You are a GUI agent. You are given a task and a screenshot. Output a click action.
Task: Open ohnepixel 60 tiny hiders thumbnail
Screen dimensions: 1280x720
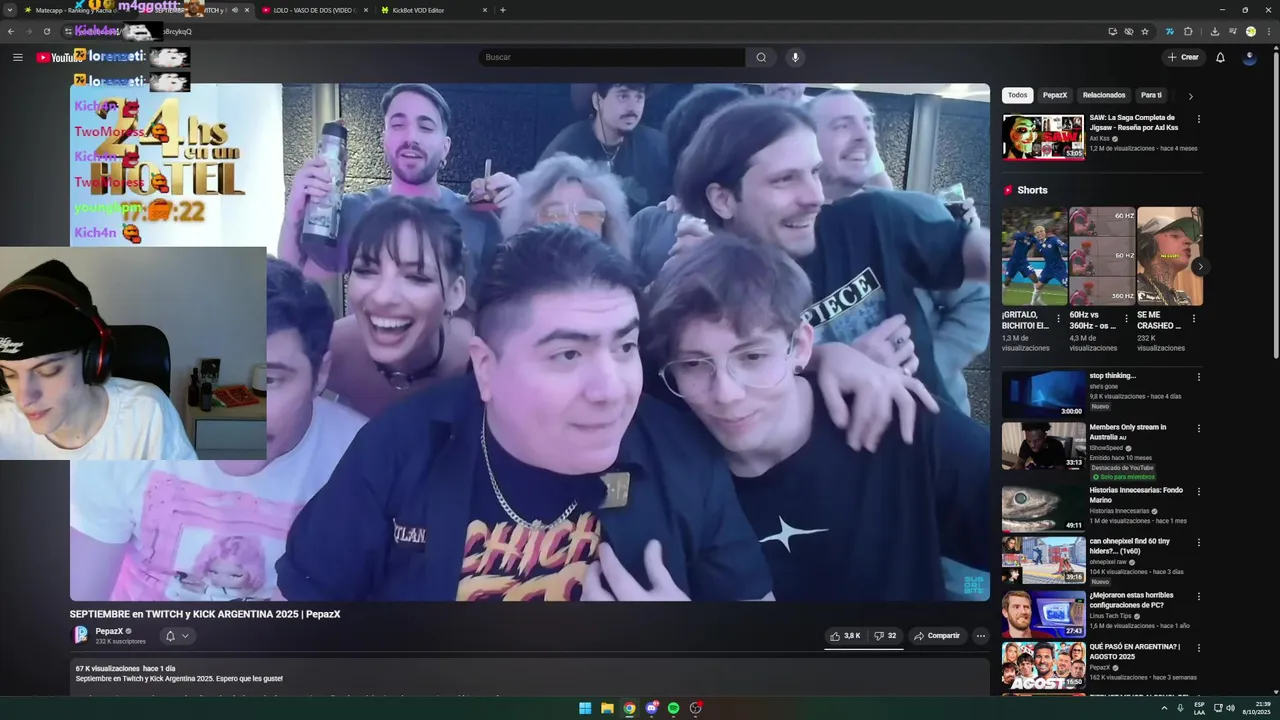[1043, 560]
